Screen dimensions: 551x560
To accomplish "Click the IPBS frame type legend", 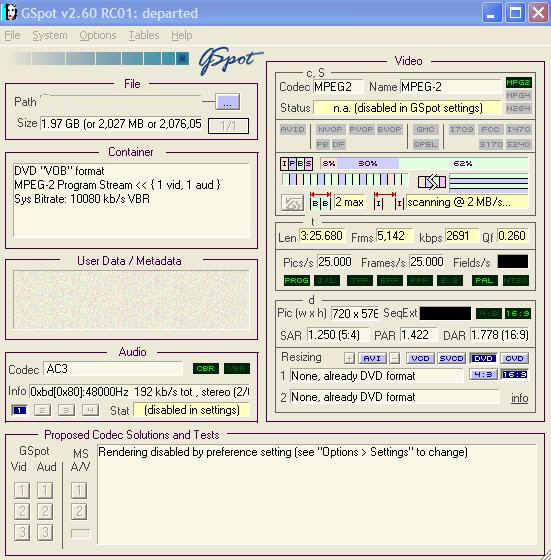I will tap(296, 164).
